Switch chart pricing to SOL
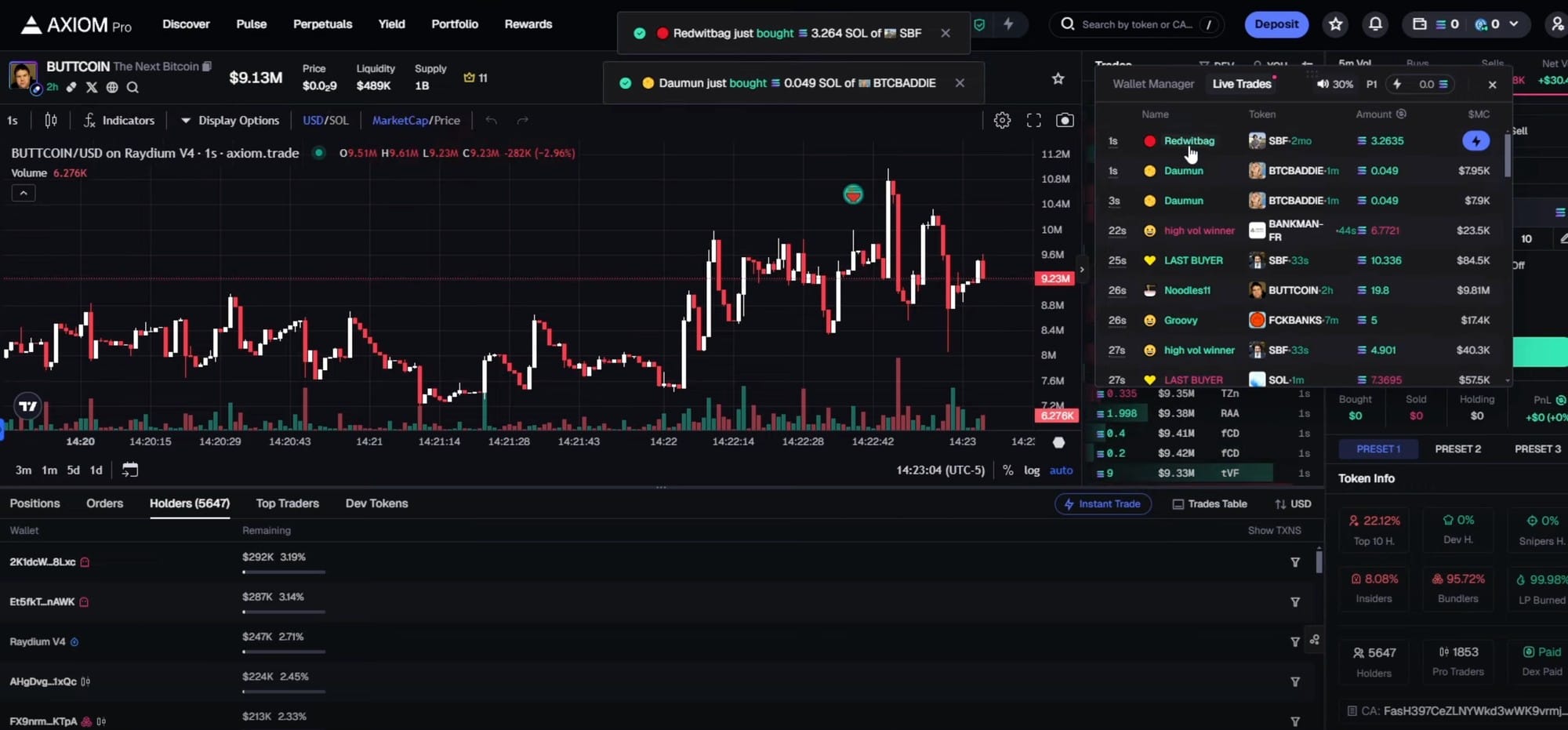The height and width of the screenshot is (730, 1568). point(340,120)
